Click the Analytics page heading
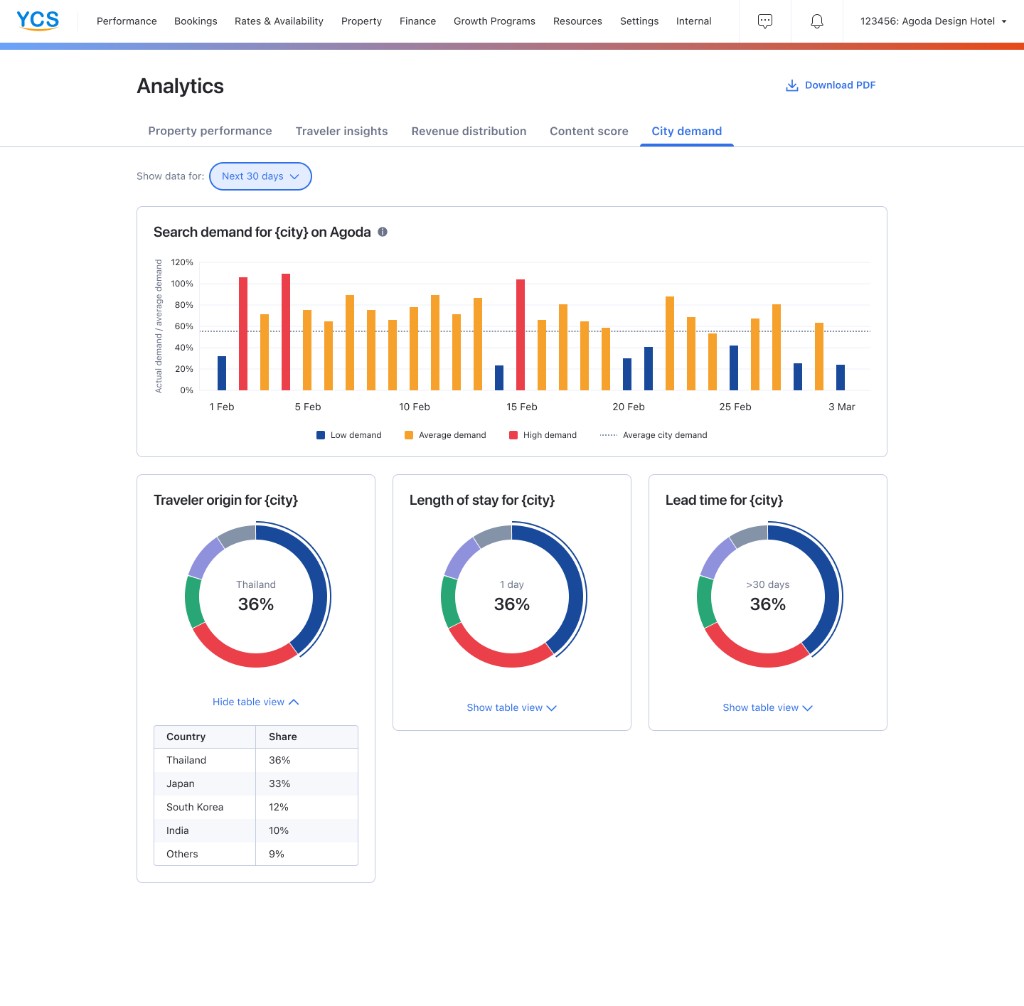1024x1006 pixels. 180,86
